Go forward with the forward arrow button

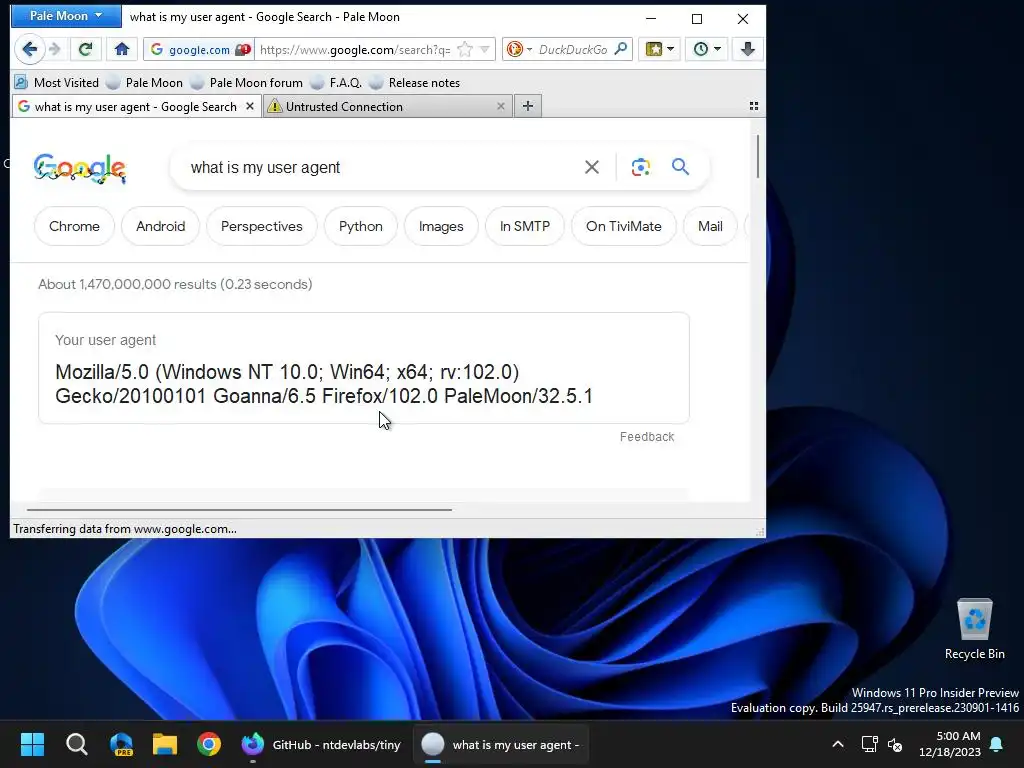click(x=56, y=49)
